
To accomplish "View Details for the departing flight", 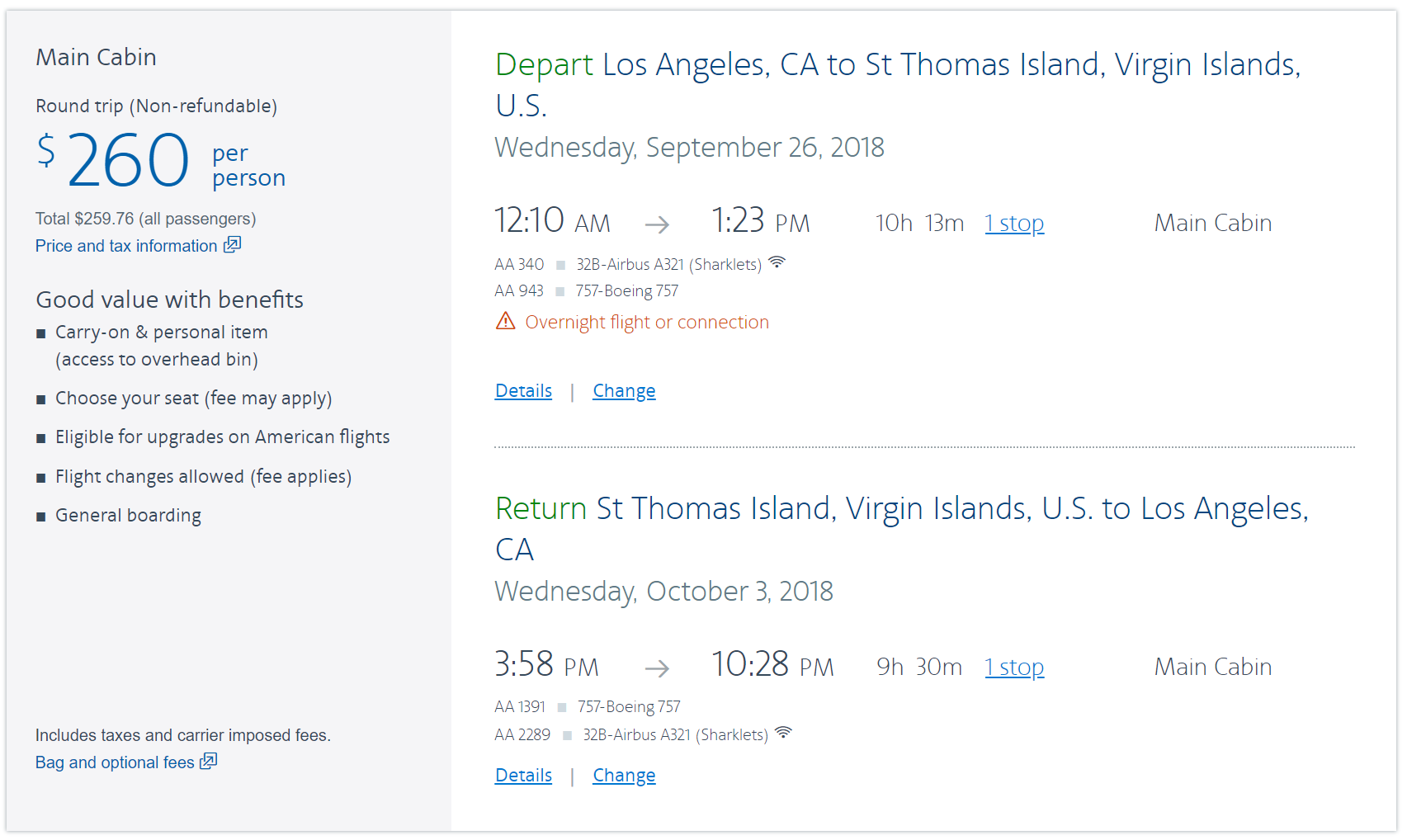I will point(523,391).
